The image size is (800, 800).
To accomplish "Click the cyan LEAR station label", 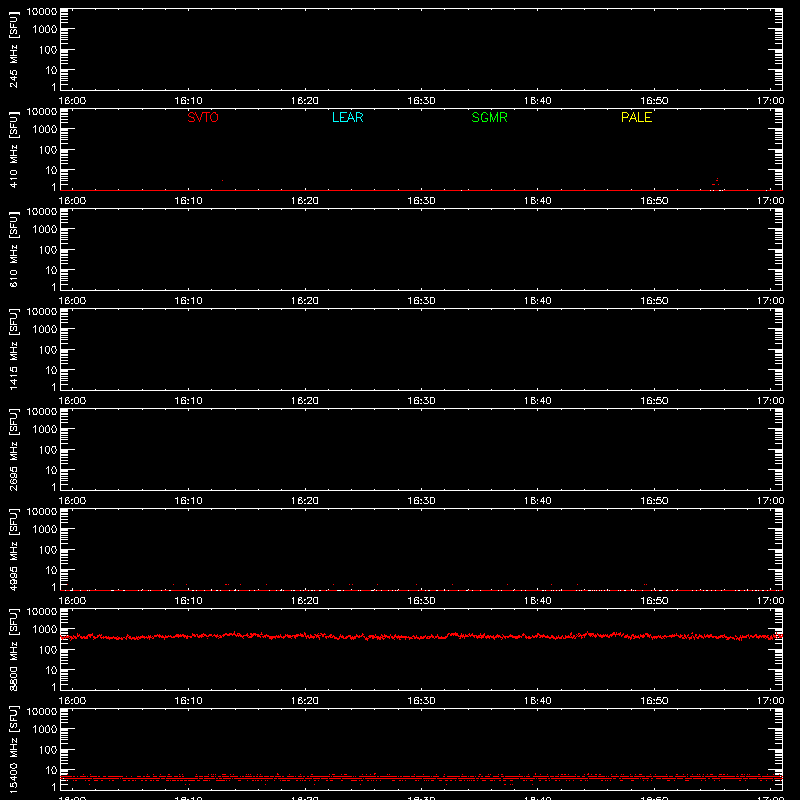I will click(347, 117).
